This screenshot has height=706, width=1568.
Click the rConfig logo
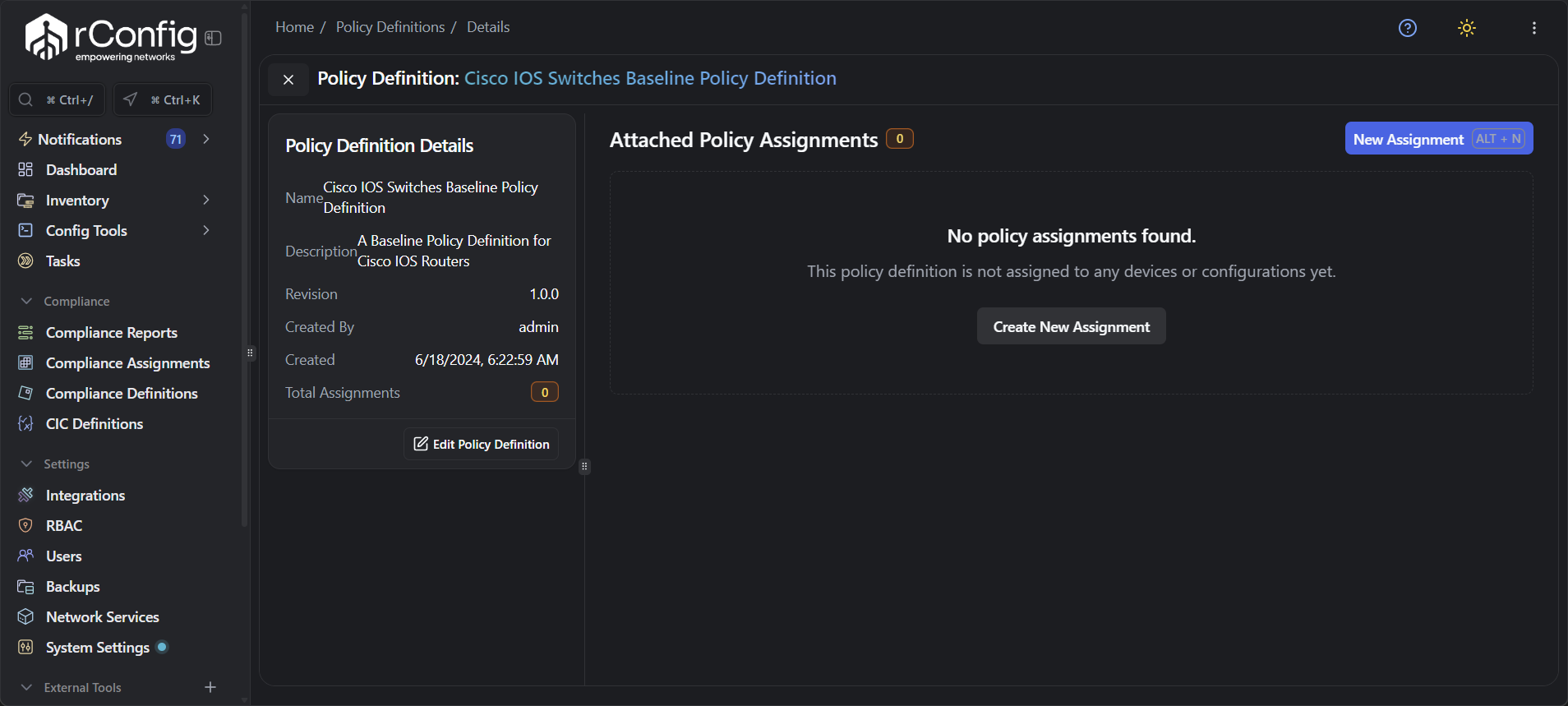111,37
